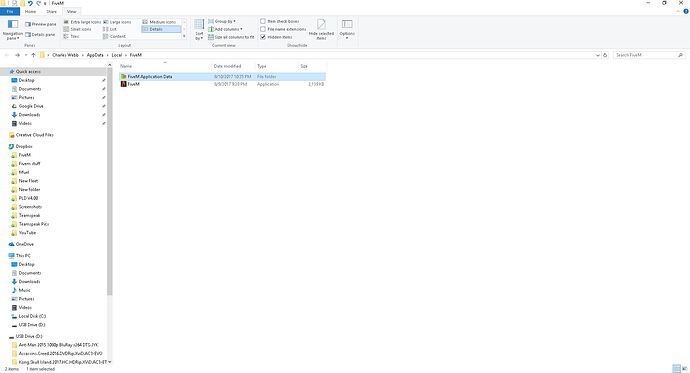
Task: Go up one folder level
Action: [33, 55]
